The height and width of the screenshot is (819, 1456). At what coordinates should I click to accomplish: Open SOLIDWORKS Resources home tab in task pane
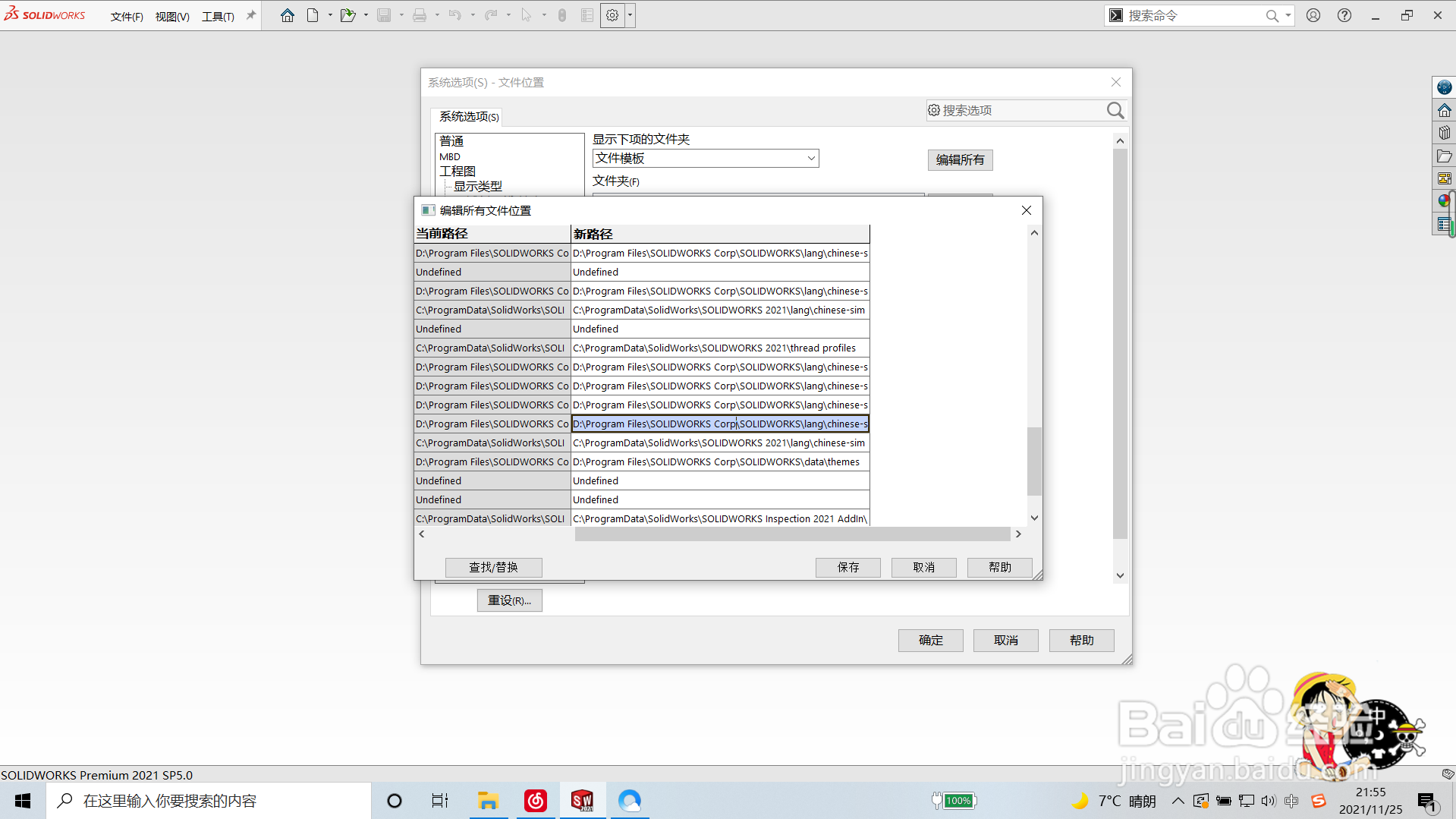pyautogui.click(x=1444, y=110)
